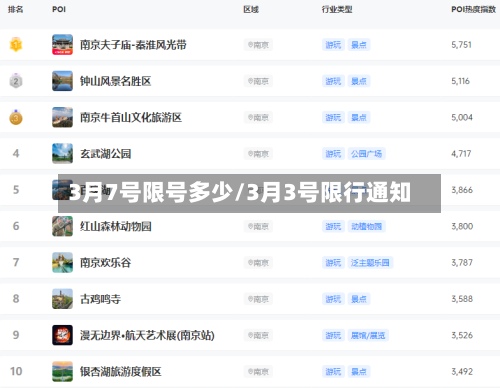Select the 排名 column header
Viewport: 500px width, 388px height.
(16, 9)
